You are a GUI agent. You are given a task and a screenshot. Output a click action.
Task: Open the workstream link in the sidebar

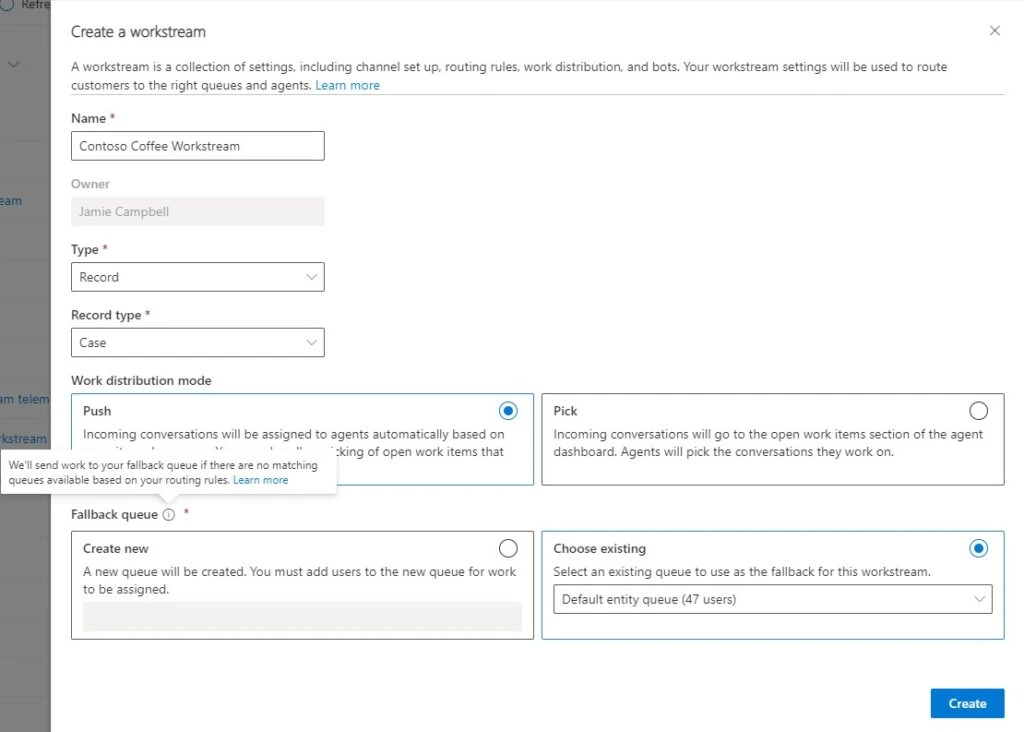click(24, 438)
